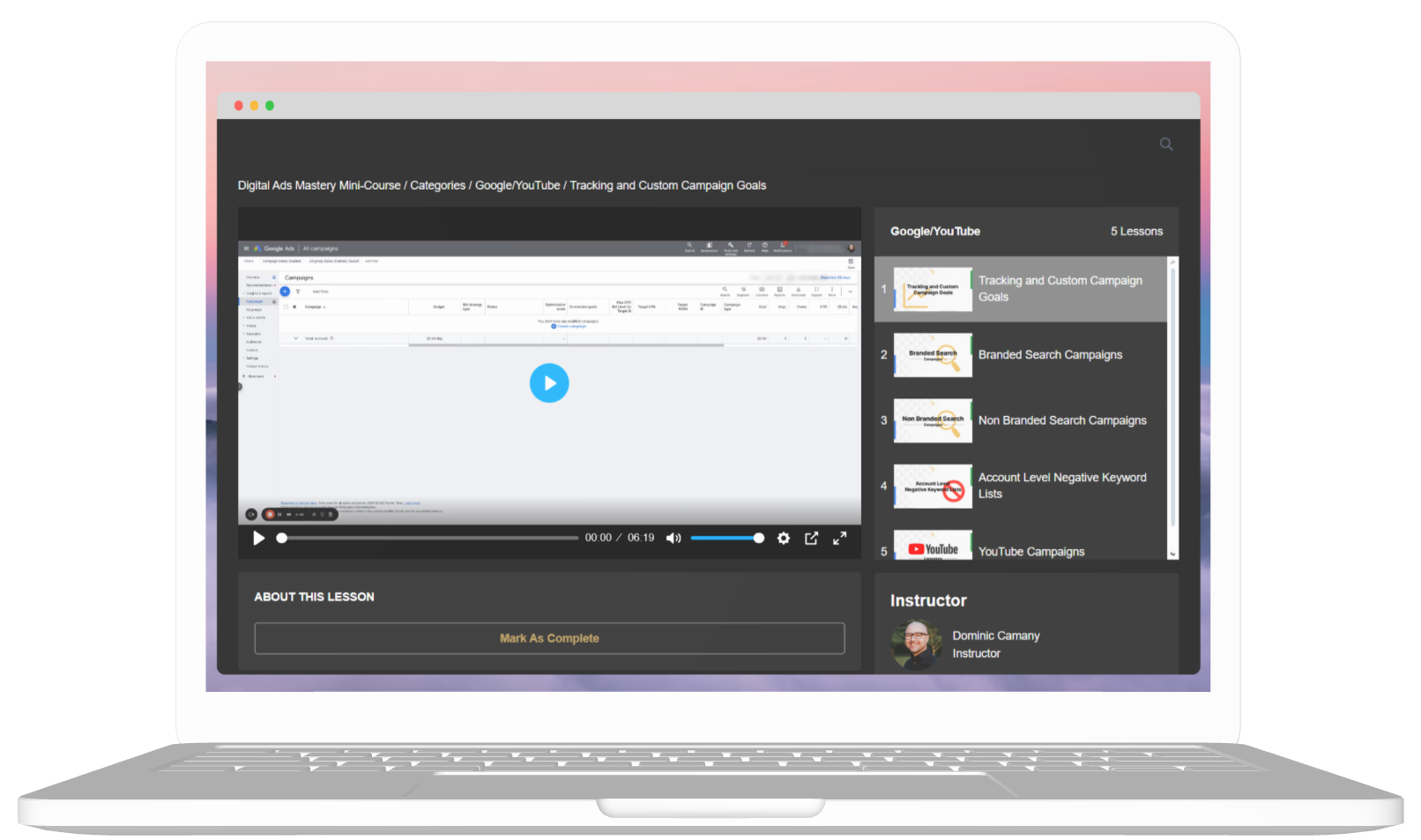1421x840 pixels.
Task: Click the lesson list scroll-down arrow
Action: (x=1172, y=554)
